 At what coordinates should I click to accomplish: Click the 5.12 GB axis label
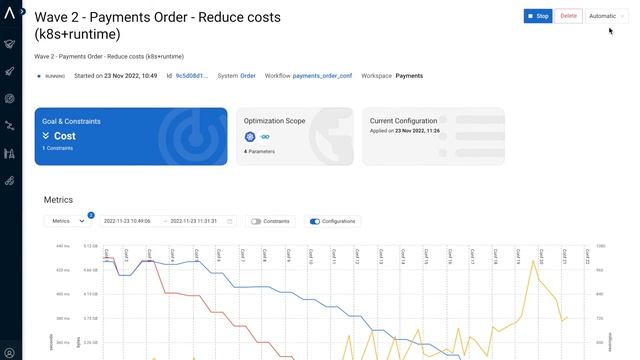(x=90, y=246)
